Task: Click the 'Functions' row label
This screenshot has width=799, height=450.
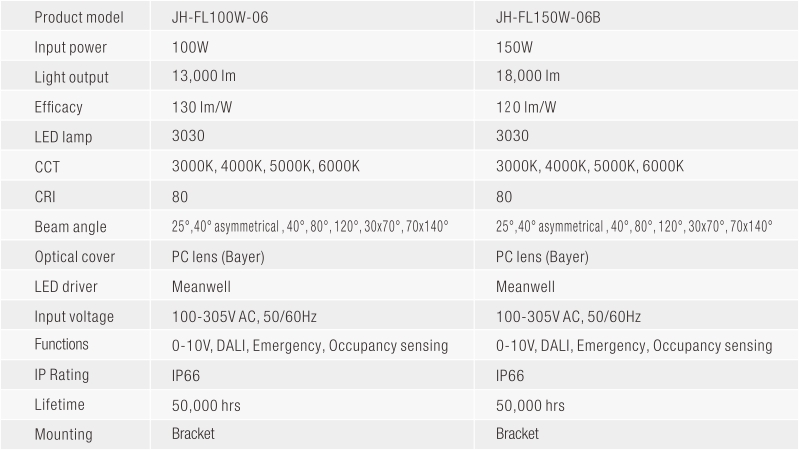Action: pos(62,345)
